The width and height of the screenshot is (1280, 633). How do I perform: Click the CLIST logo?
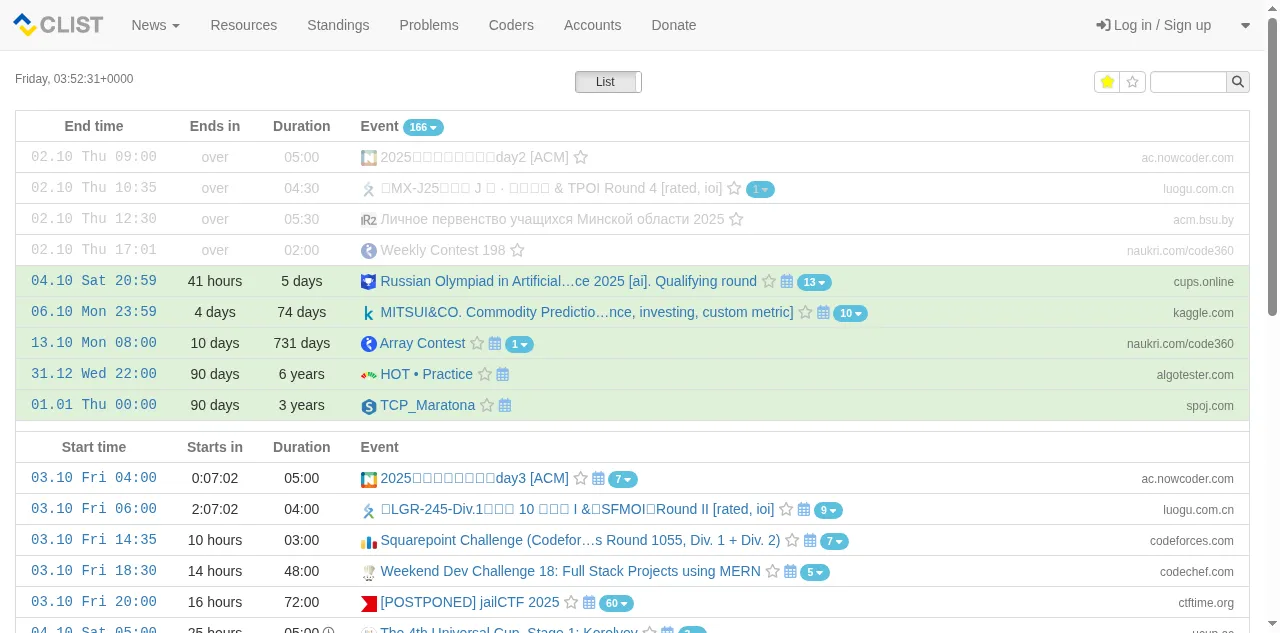click(58, 25)
